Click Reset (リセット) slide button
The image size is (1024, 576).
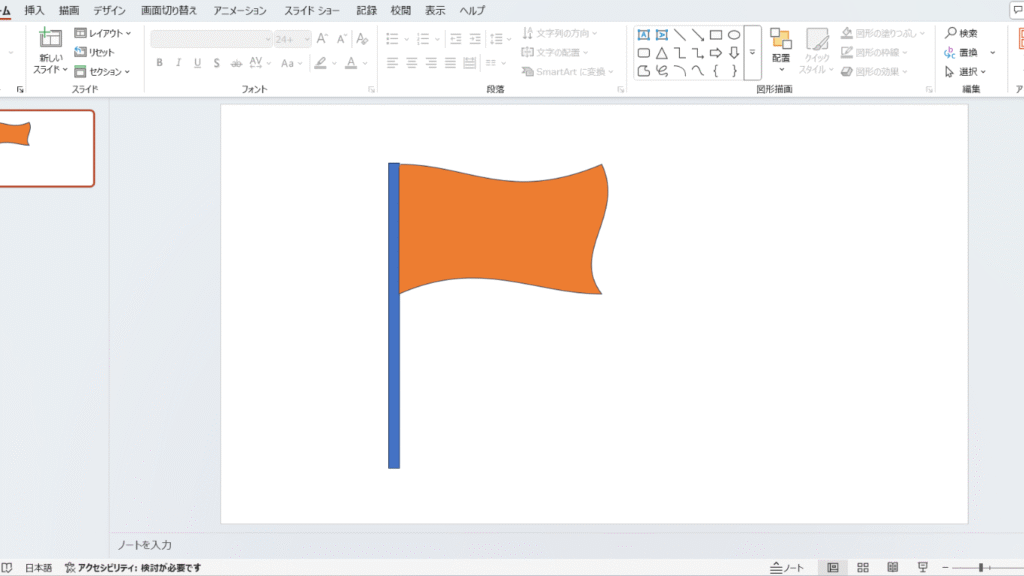(94, 52)
